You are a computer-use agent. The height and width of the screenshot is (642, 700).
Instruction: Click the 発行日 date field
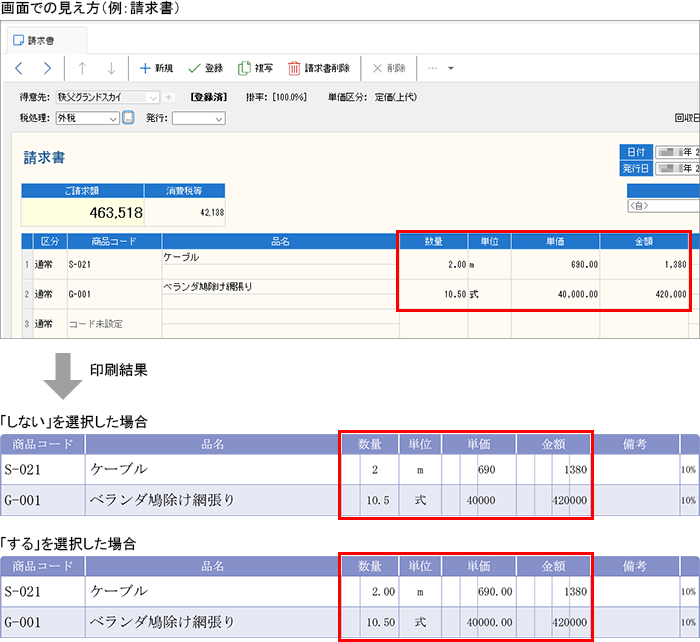[677, 168]
